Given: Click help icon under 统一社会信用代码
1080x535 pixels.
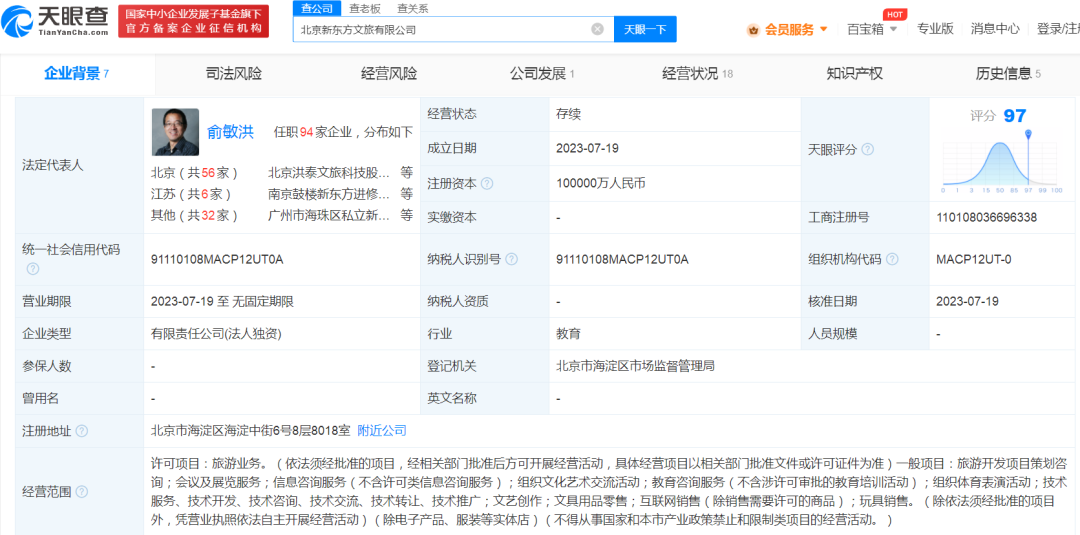Looking at the screenshot, I should coord(32,269).
